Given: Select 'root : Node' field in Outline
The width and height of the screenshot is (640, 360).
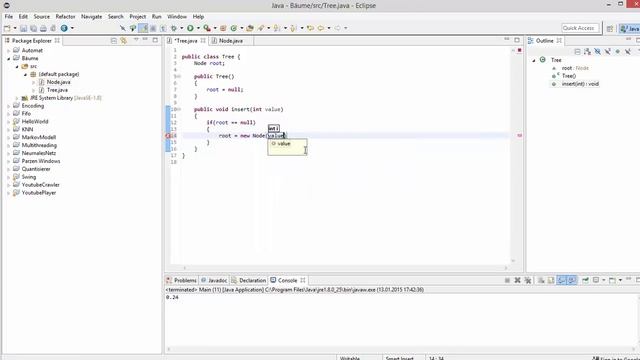Looking at the screenshot, I should [575, 68].
